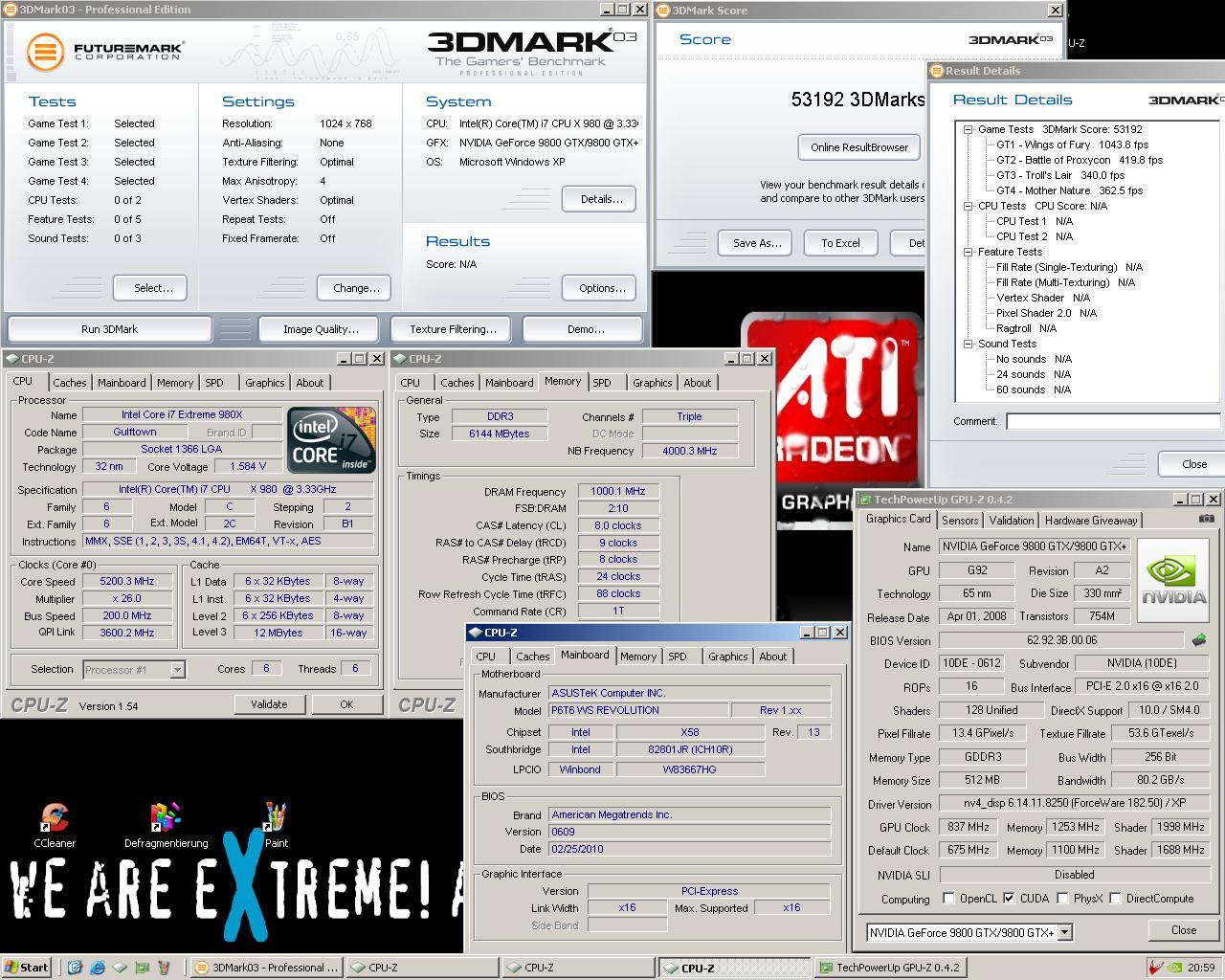Open system Details... in 3DMark03
This screenshot has height=980, width=1225.
coord(601,199)
